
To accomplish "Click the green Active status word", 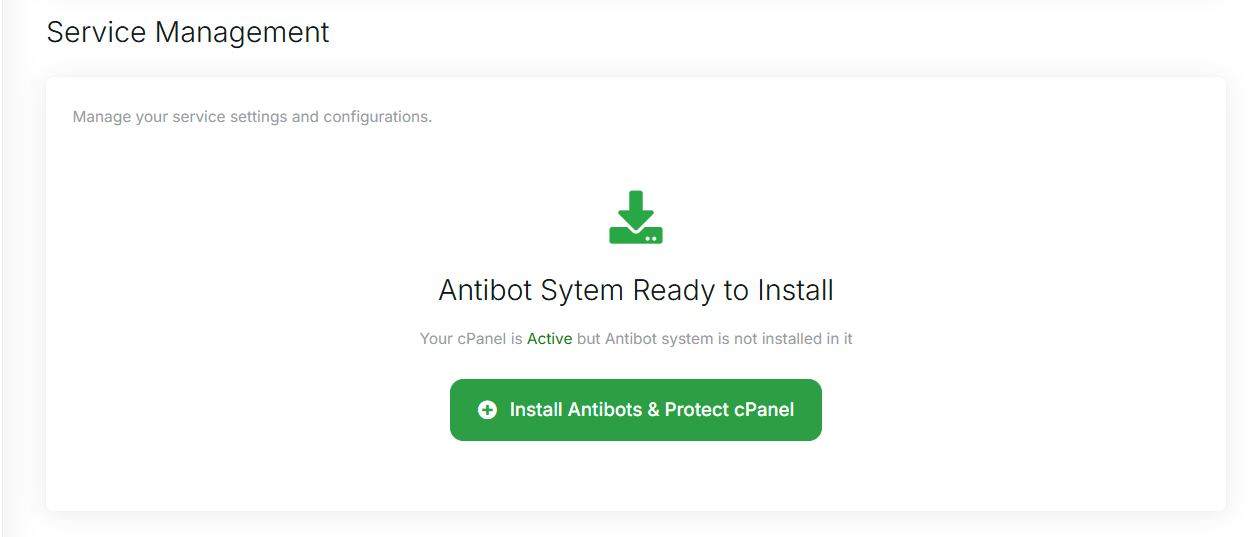I will [549, 339].
